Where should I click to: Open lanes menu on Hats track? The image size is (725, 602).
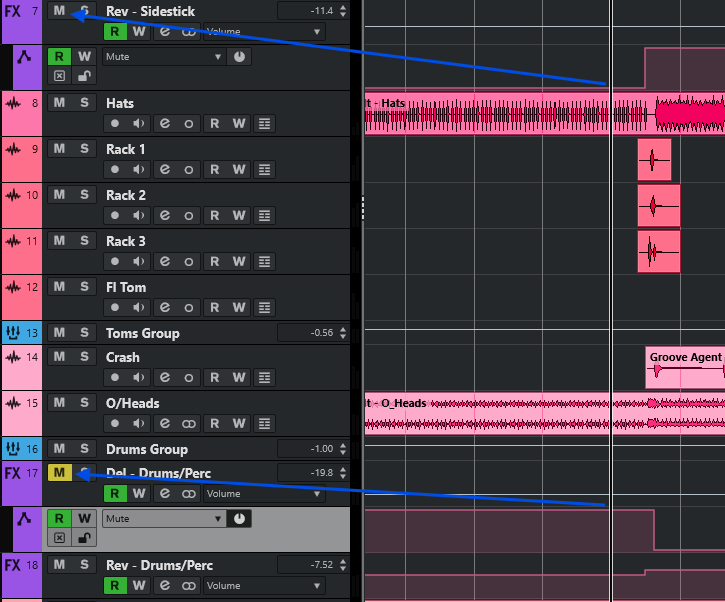pyautogui.click(x=264, y=123)
